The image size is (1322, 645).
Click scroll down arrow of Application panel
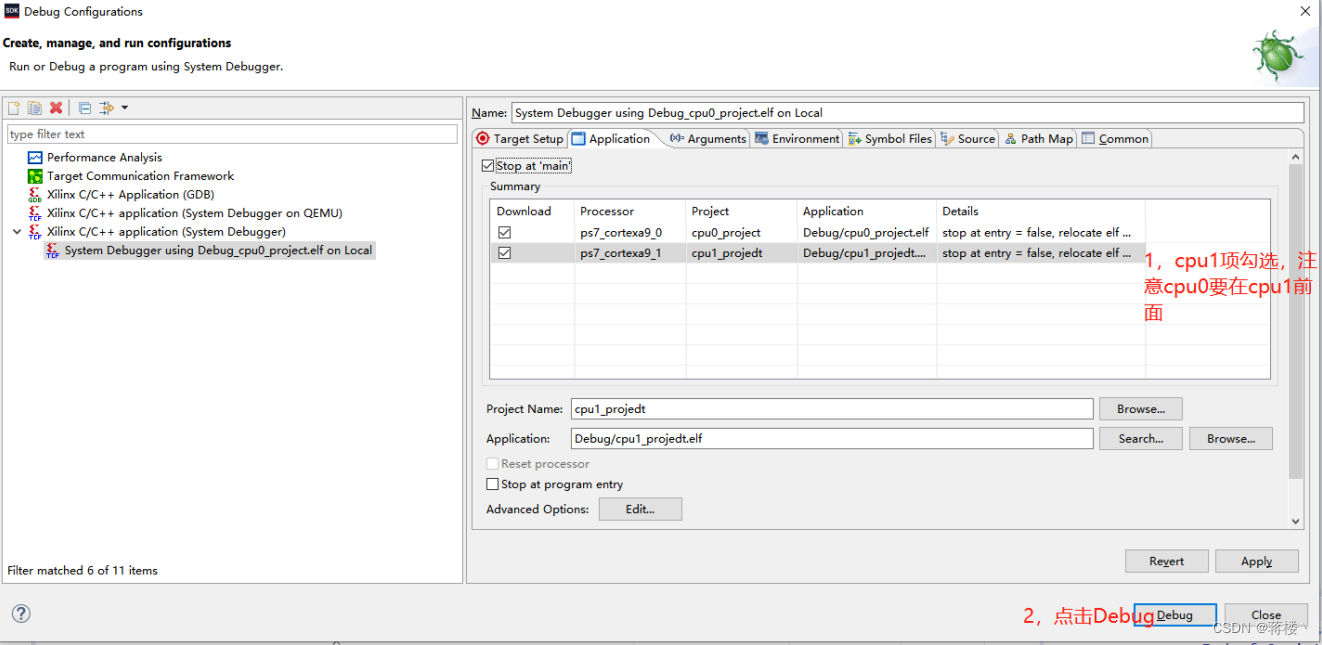coord(1296,521)
